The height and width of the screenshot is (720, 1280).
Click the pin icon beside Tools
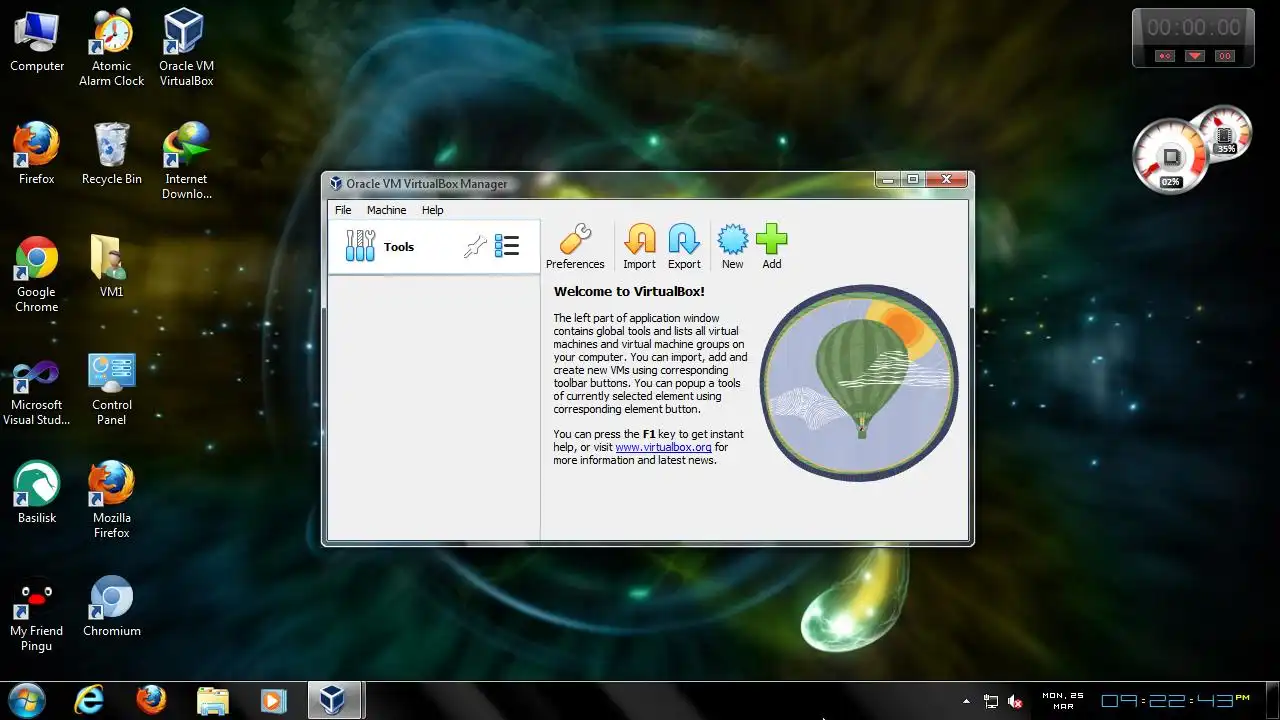475,246
